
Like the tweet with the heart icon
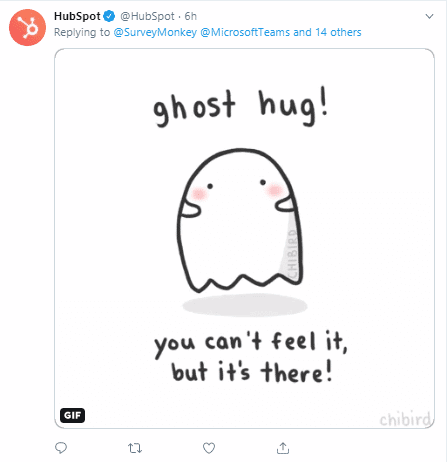click(209, 448)
